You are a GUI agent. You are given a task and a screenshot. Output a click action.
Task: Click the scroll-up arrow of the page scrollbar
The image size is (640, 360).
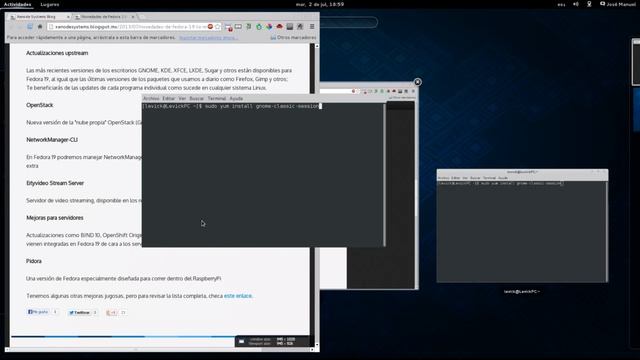point(317,46)
